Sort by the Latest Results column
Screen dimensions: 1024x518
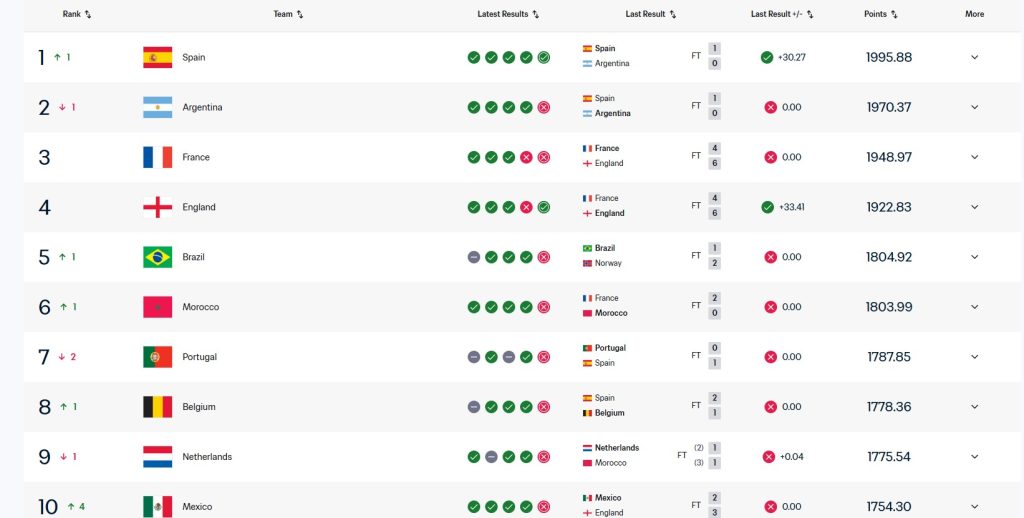508,14
